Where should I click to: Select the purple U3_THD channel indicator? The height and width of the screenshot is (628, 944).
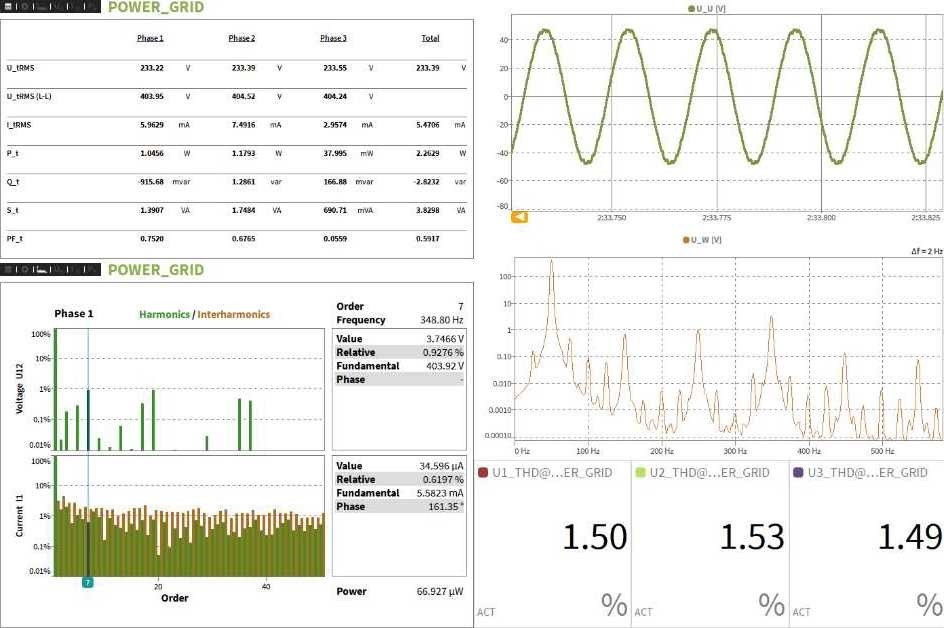(798, 472)
